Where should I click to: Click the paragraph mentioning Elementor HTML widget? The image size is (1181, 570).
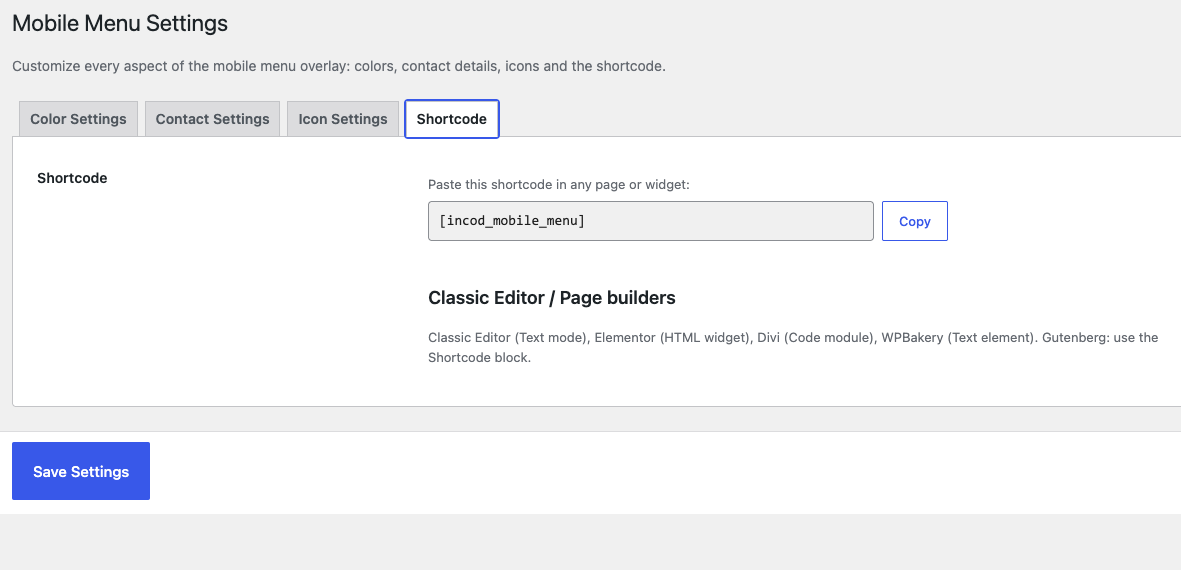click(793, 347)
